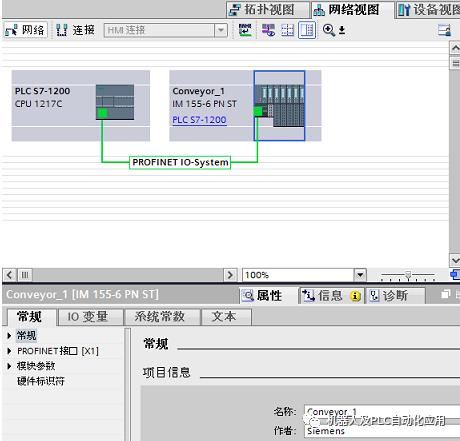Screen dimensions: 460x441
Task: Click the IM 155-6 PN ST label text
Action: tap(205, 104)
